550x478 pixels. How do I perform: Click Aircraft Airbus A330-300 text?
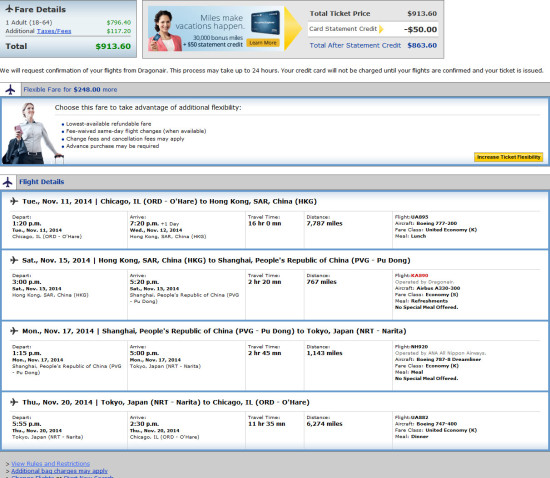click(428, 288)
